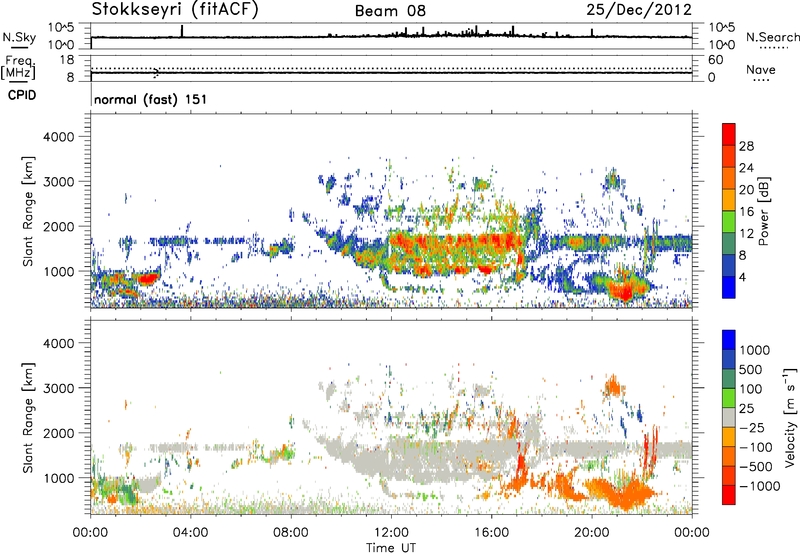Select the "Power [dB]" colorbar title

click(x=763, y=211)
